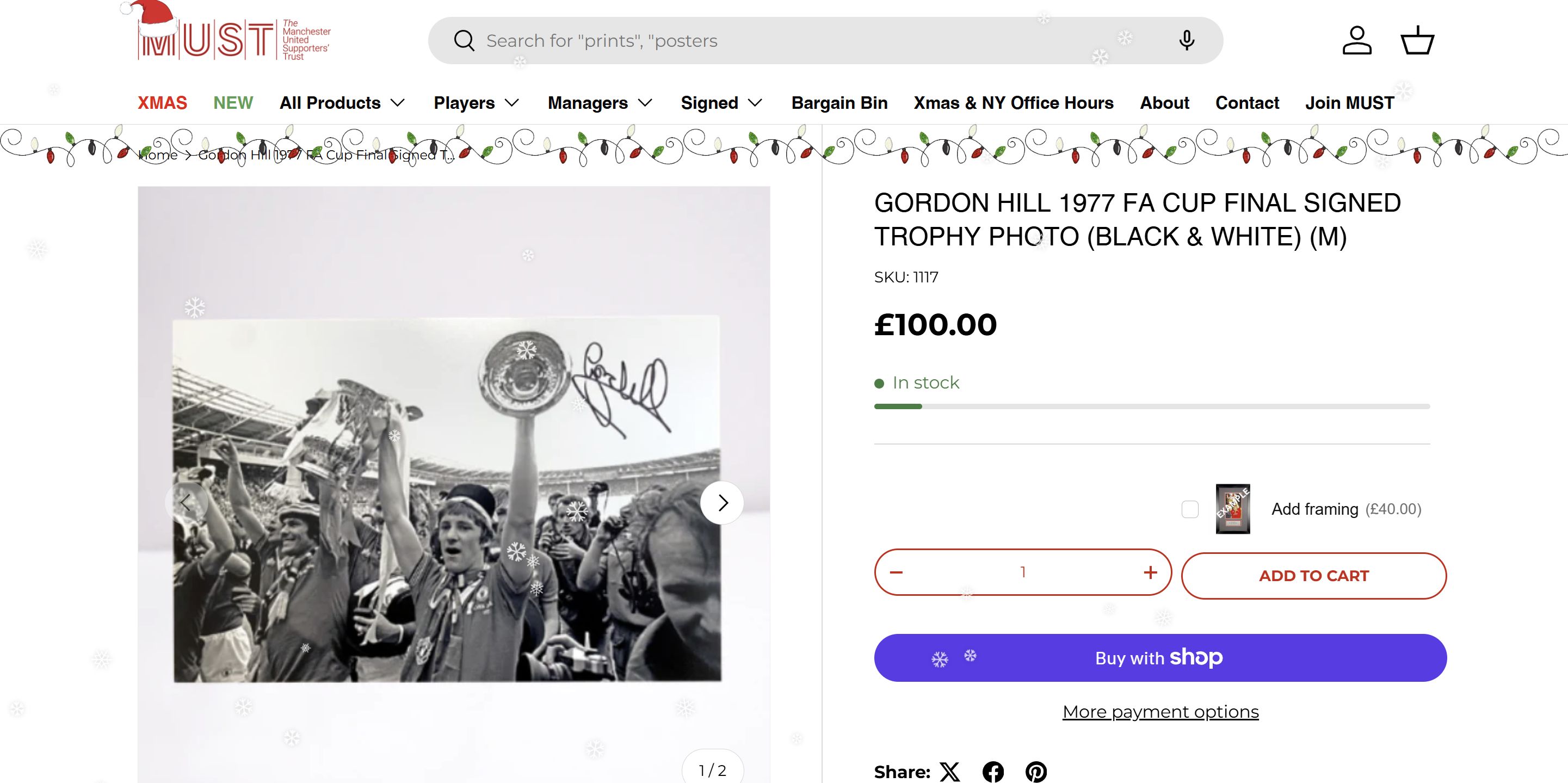Decrease quantity with minus button
The image size is (1568, 783).
coord(896,572)
